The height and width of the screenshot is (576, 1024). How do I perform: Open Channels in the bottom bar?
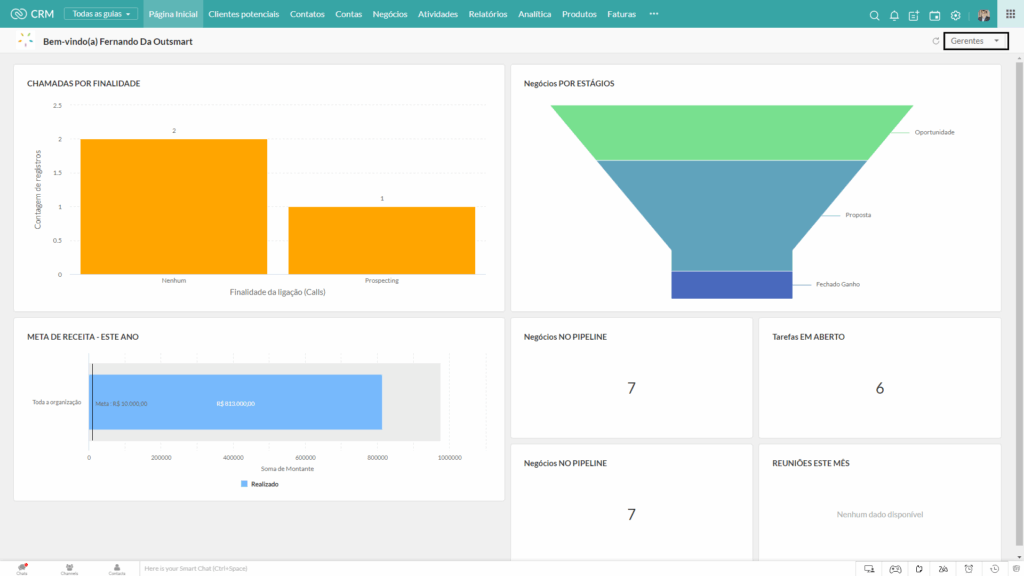(69, 569)
